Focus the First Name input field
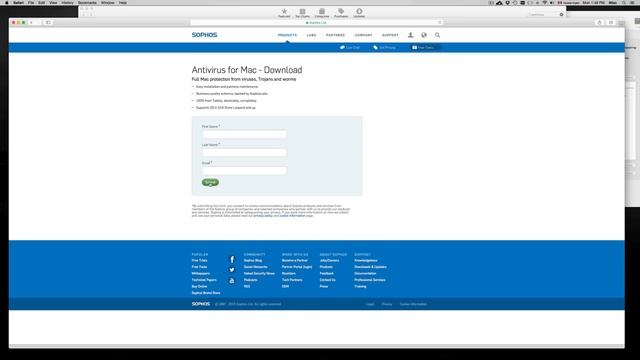 [x=244, y=134]
